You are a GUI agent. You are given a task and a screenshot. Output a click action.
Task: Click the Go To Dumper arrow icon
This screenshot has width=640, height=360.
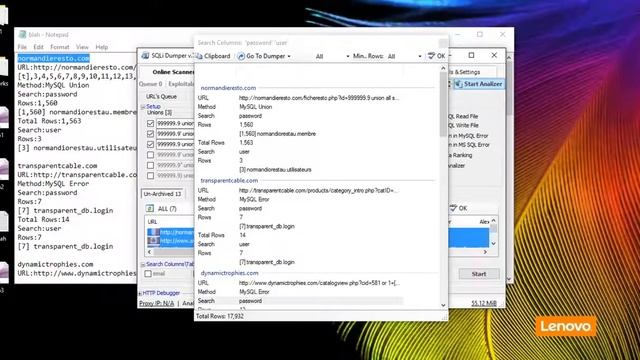coord(241,56)
